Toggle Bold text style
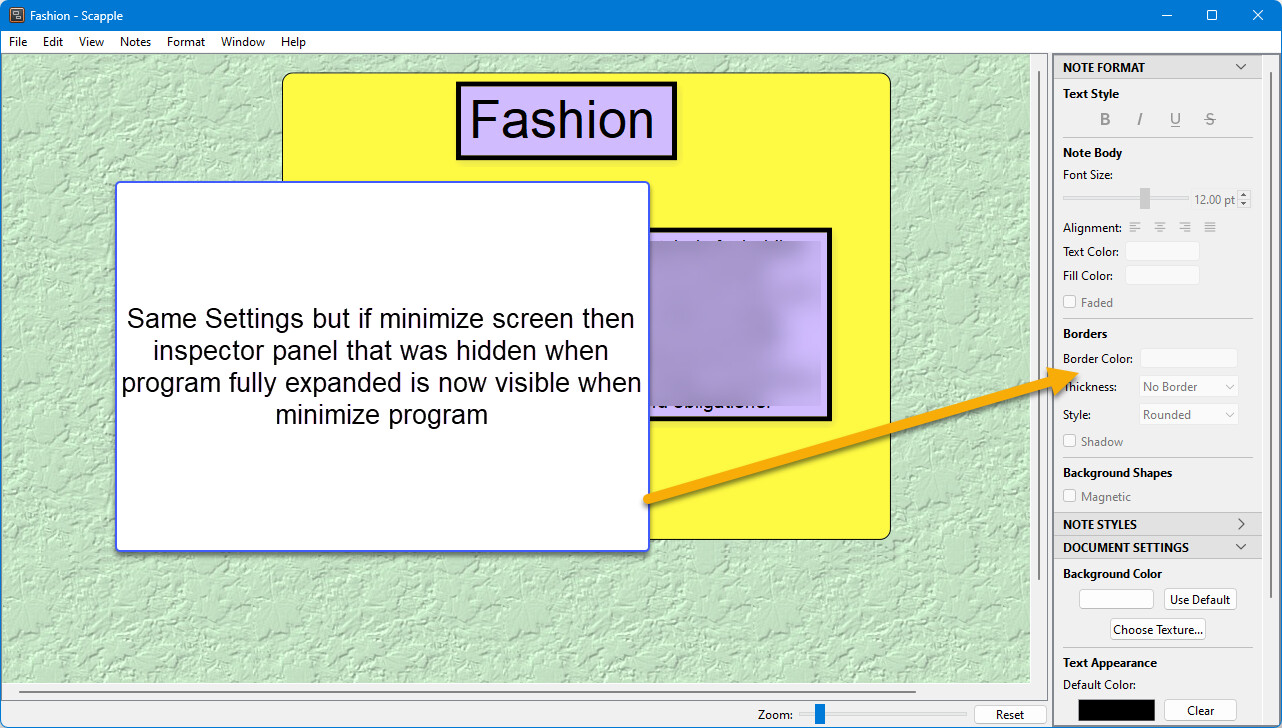This screenshot has height=728, width=1282. click(x=1105, y=119)
